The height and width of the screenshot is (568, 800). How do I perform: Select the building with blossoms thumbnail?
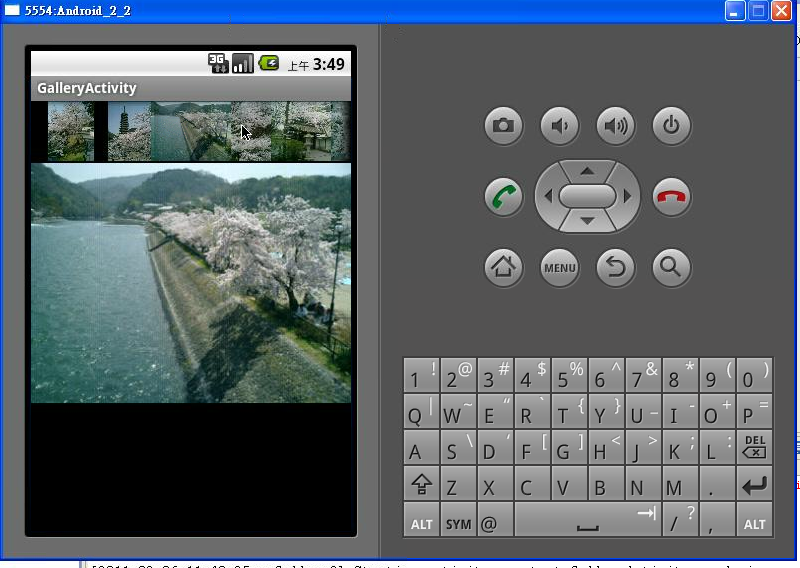303,132
